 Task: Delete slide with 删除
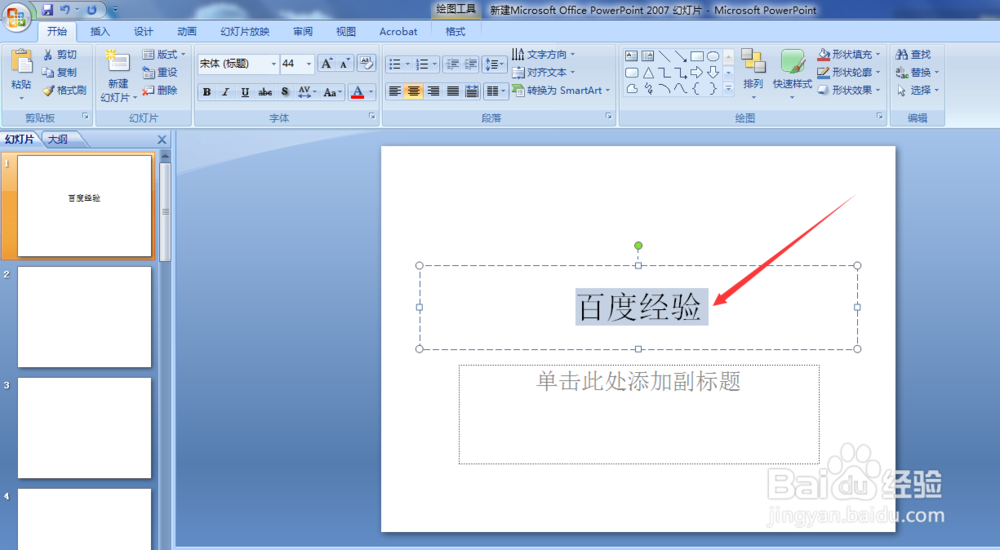click(159, 90)
